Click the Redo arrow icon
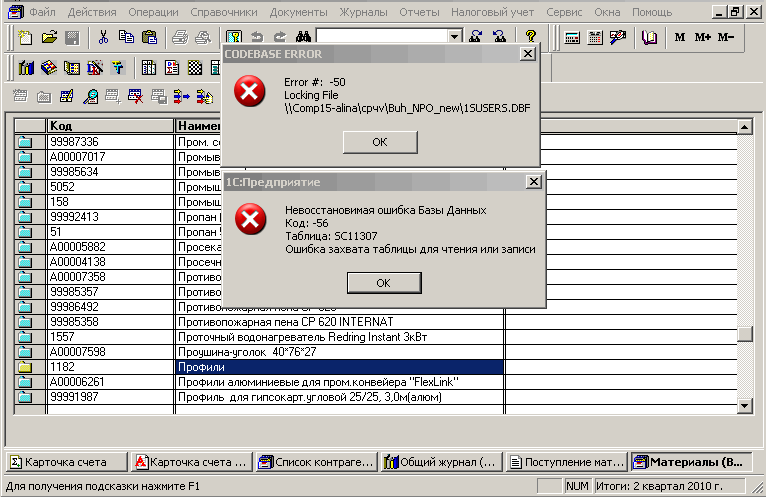 coord(280,37)
